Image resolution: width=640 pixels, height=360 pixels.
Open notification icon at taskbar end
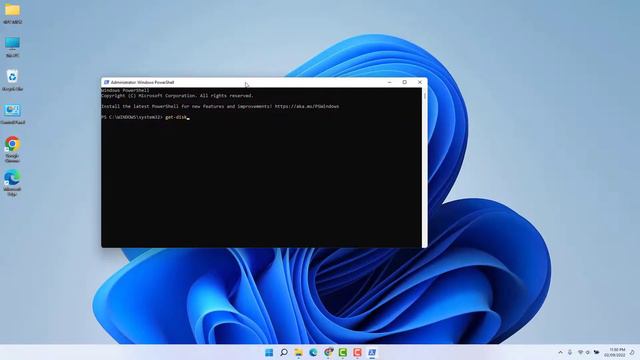click(632, 352)
